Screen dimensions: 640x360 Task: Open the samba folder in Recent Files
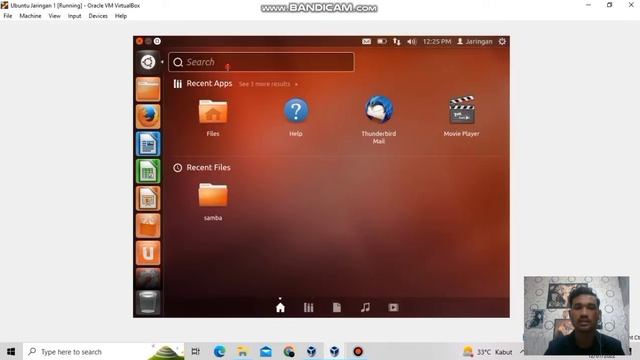213,202
